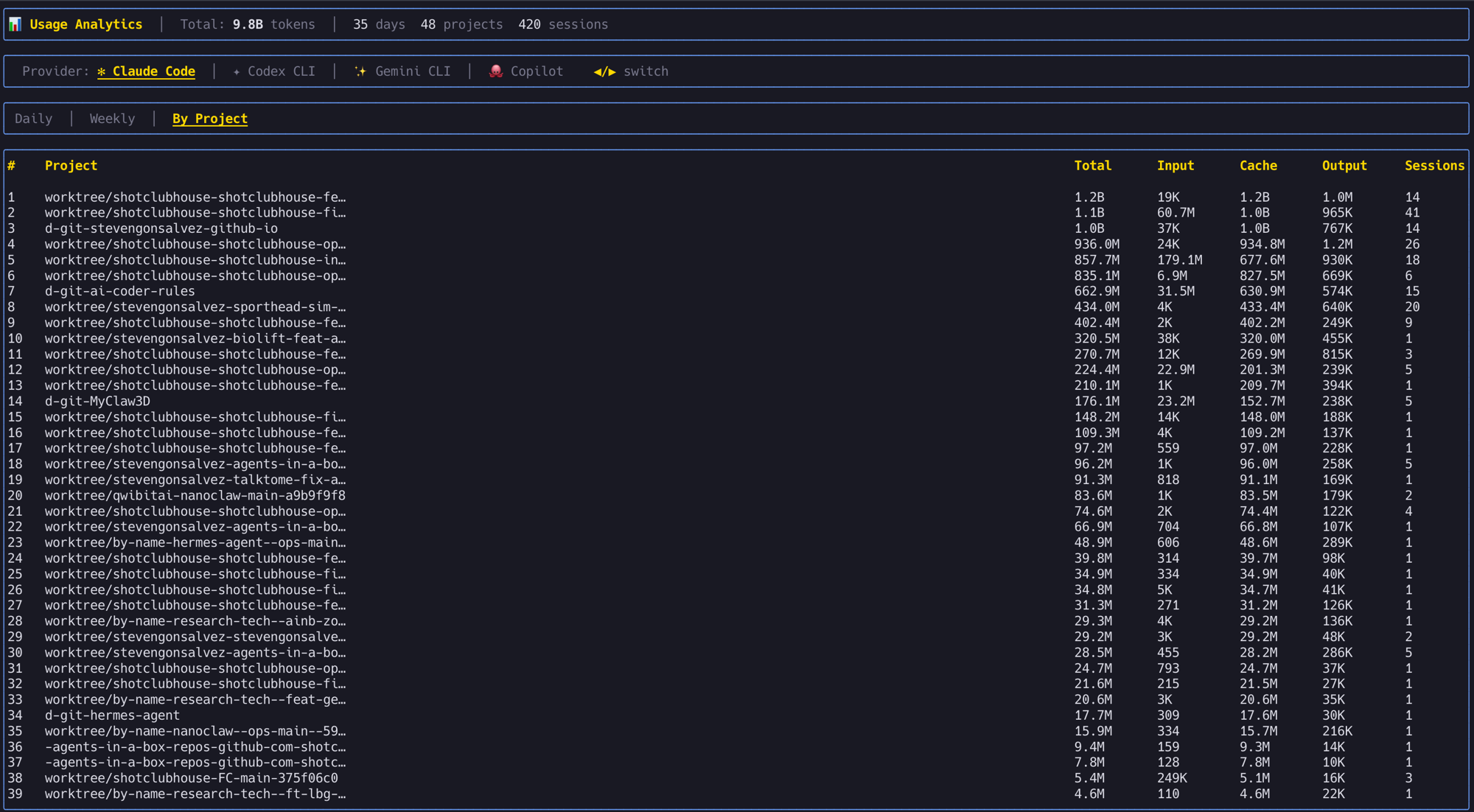Open the Weekly view tab
The image size is (1474, 812).
112,118
